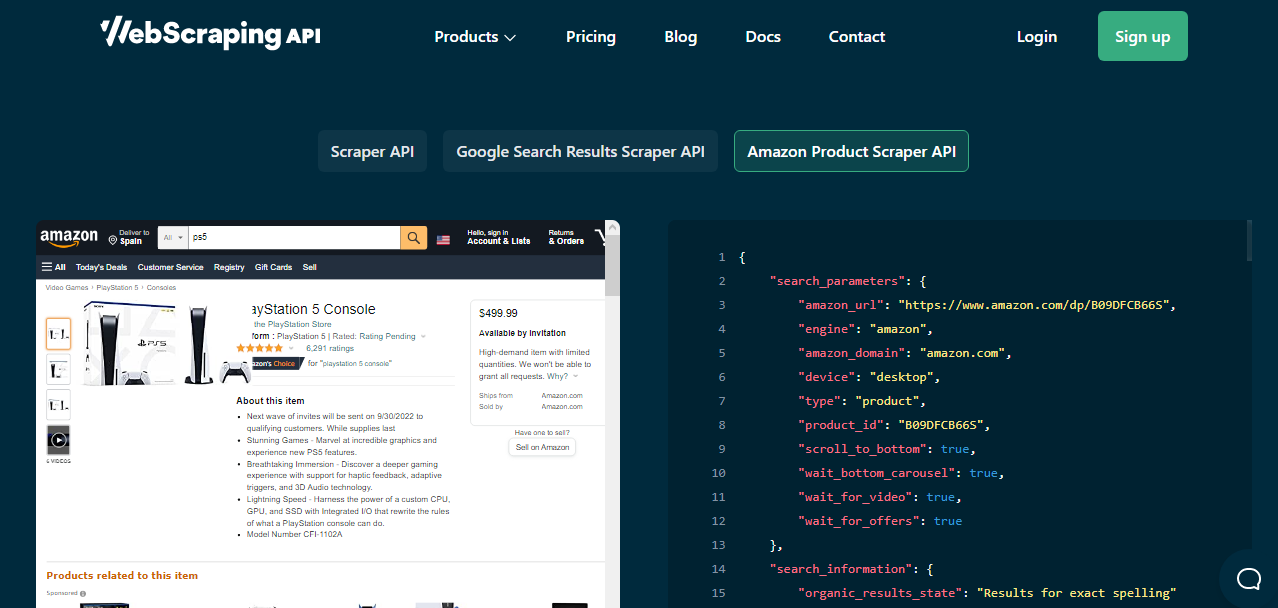Play the 6 VIDEOS thumbnail icon
The image size is (1278, 608).
pos(57,439)
